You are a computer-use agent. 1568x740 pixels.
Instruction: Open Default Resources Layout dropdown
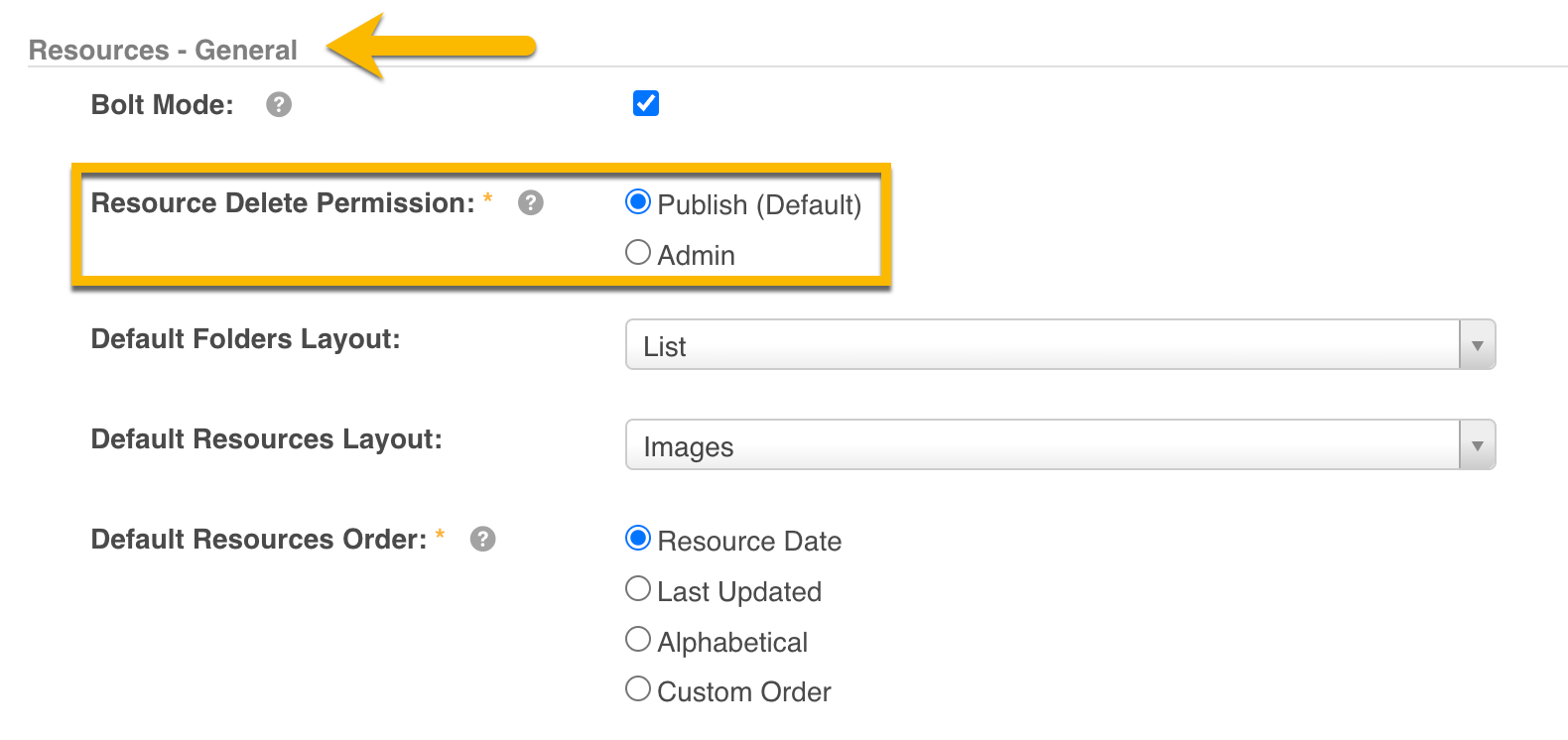pyautogui.click(x=1042, y=445)
